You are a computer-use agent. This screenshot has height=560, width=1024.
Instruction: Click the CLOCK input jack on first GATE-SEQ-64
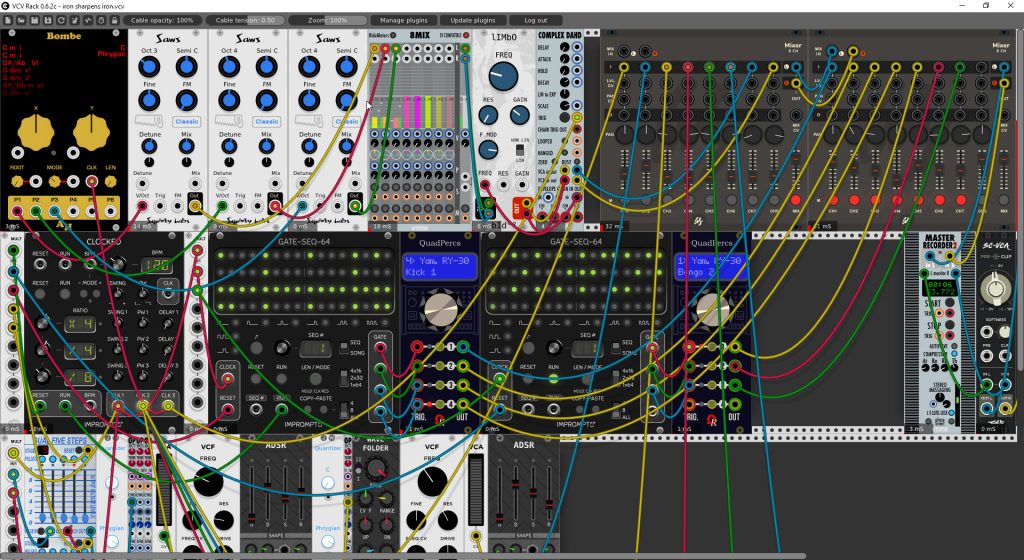(227, 379)
